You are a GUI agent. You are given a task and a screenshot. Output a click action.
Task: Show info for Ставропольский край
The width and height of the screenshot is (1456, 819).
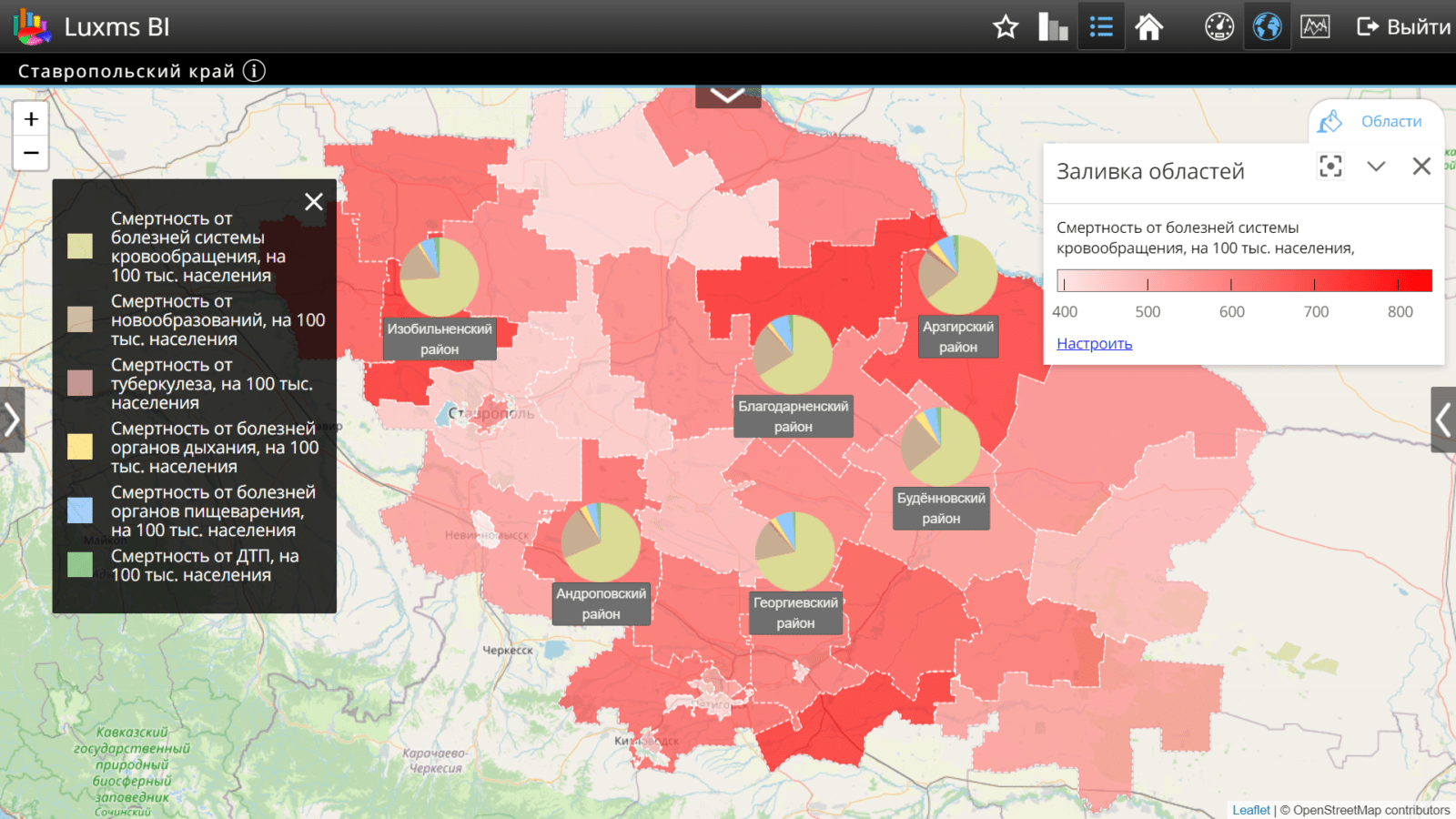click(254, 70)
